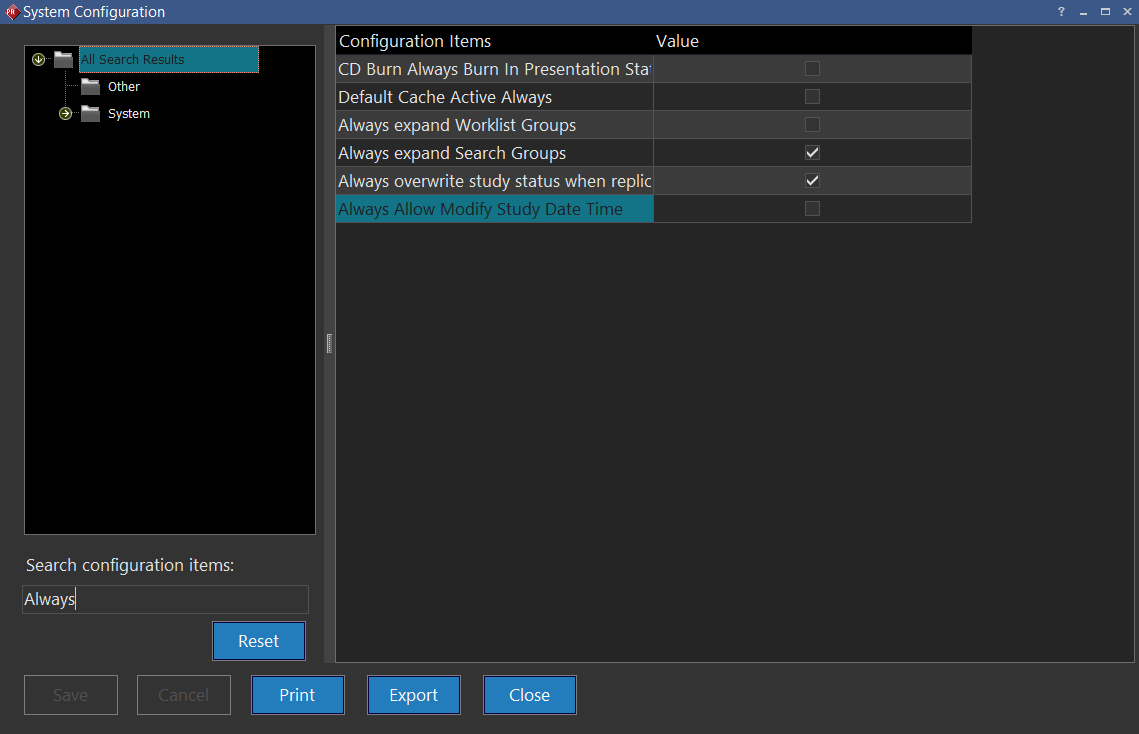The image size is (1139, 734).
Task: Click the Other folder icon
Action: pos(91,87)
